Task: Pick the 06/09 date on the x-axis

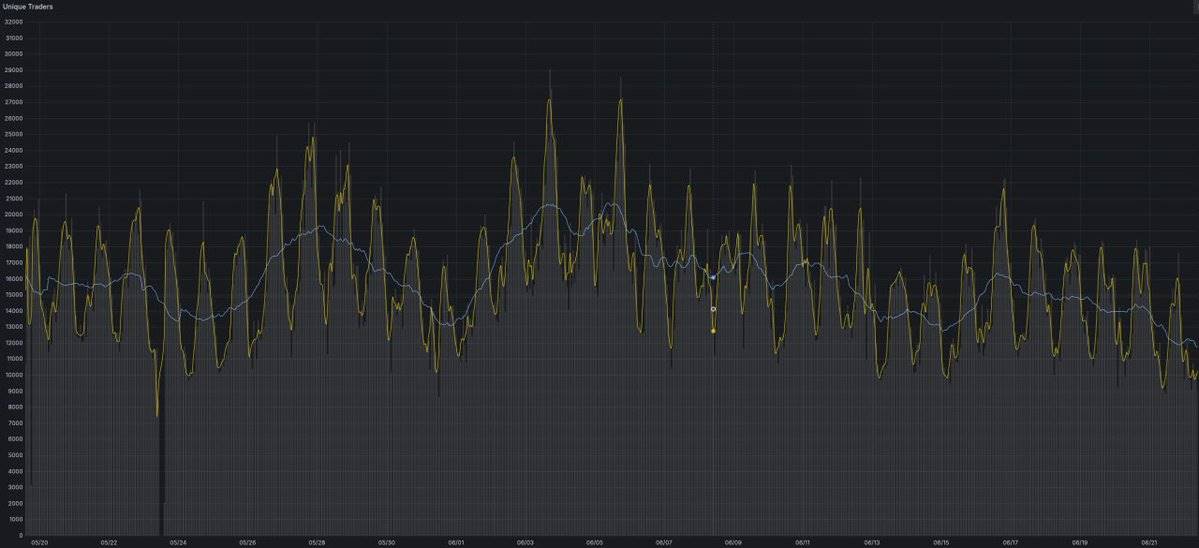Action: tap(733, 542)
